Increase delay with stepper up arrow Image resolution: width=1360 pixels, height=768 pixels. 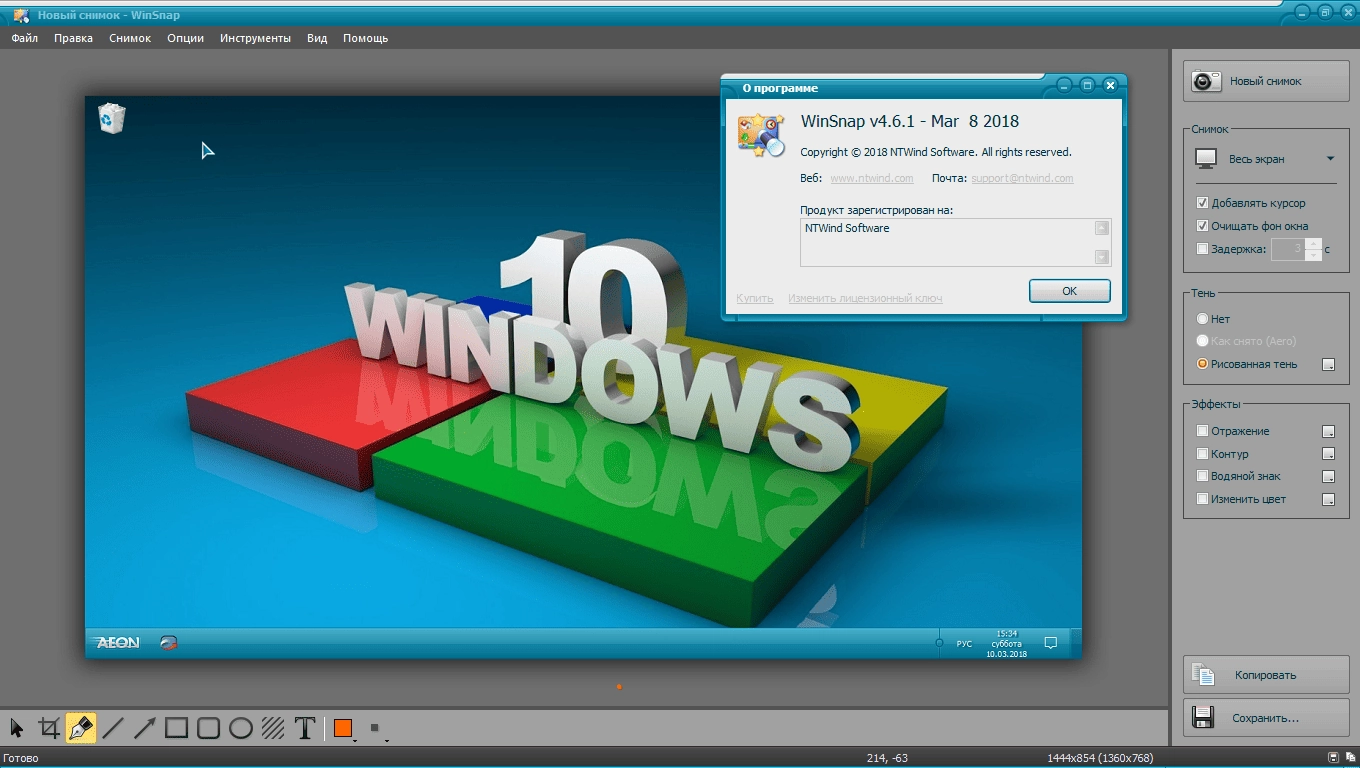point(1314,244)
